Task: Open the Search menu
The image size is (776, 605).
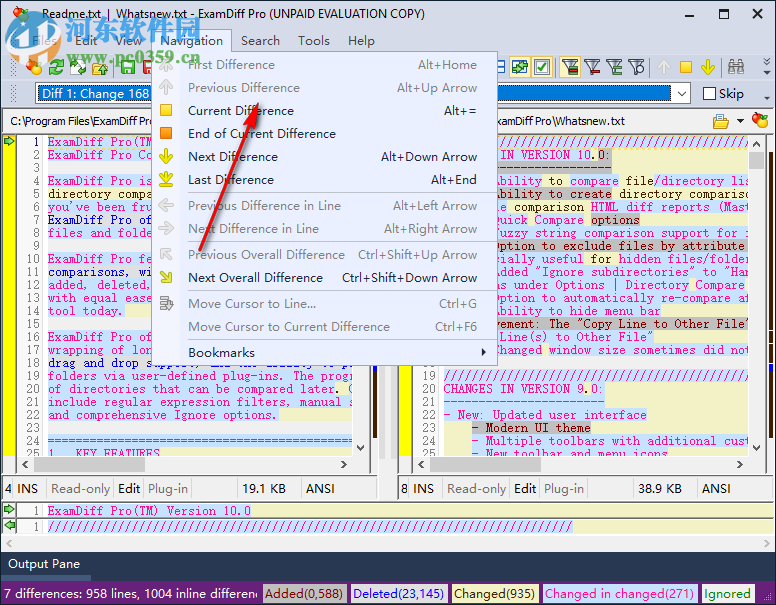Action: click(260, 41)
